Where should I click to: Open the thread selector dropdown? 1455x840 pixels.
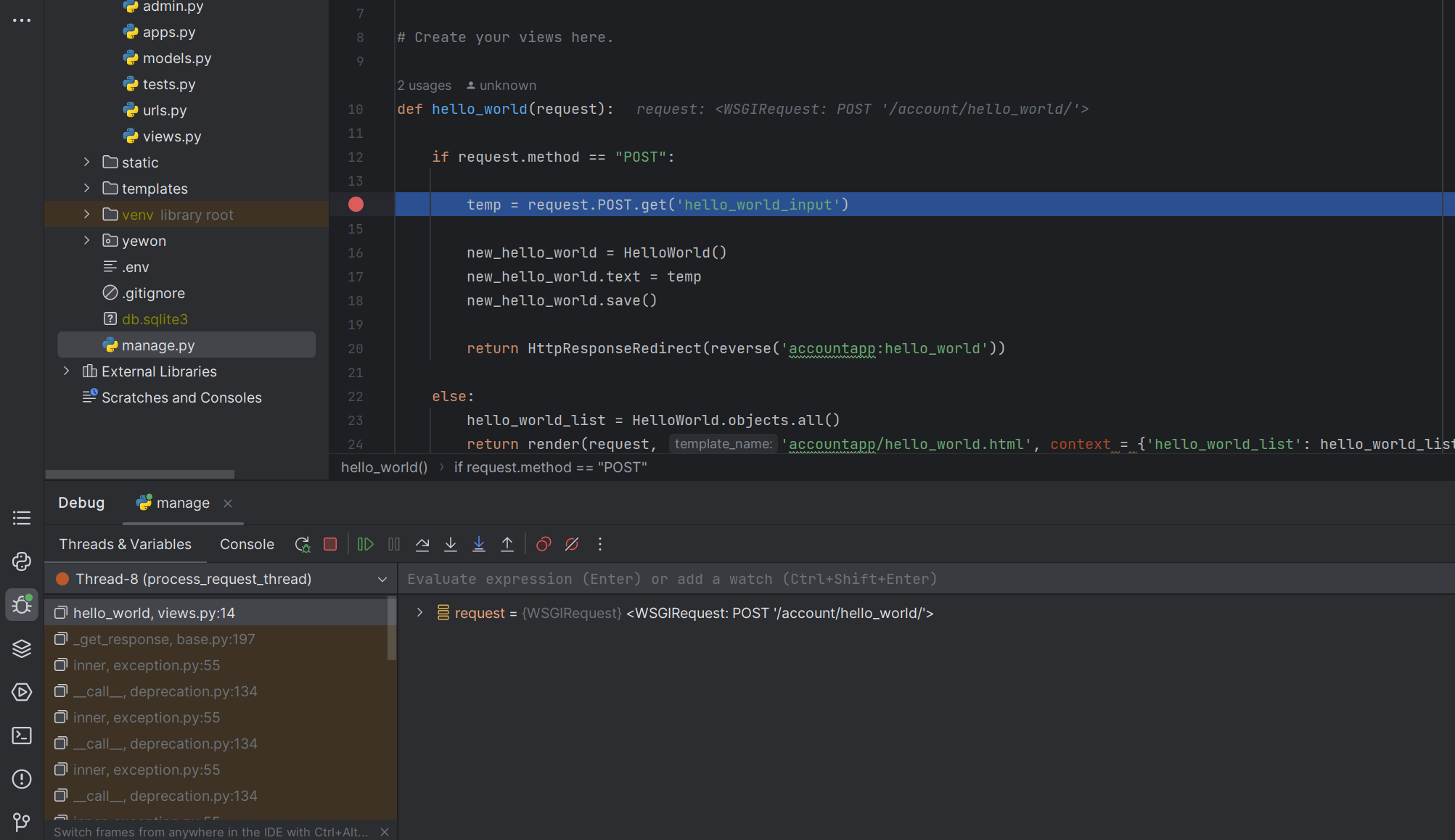pos(382,579)
